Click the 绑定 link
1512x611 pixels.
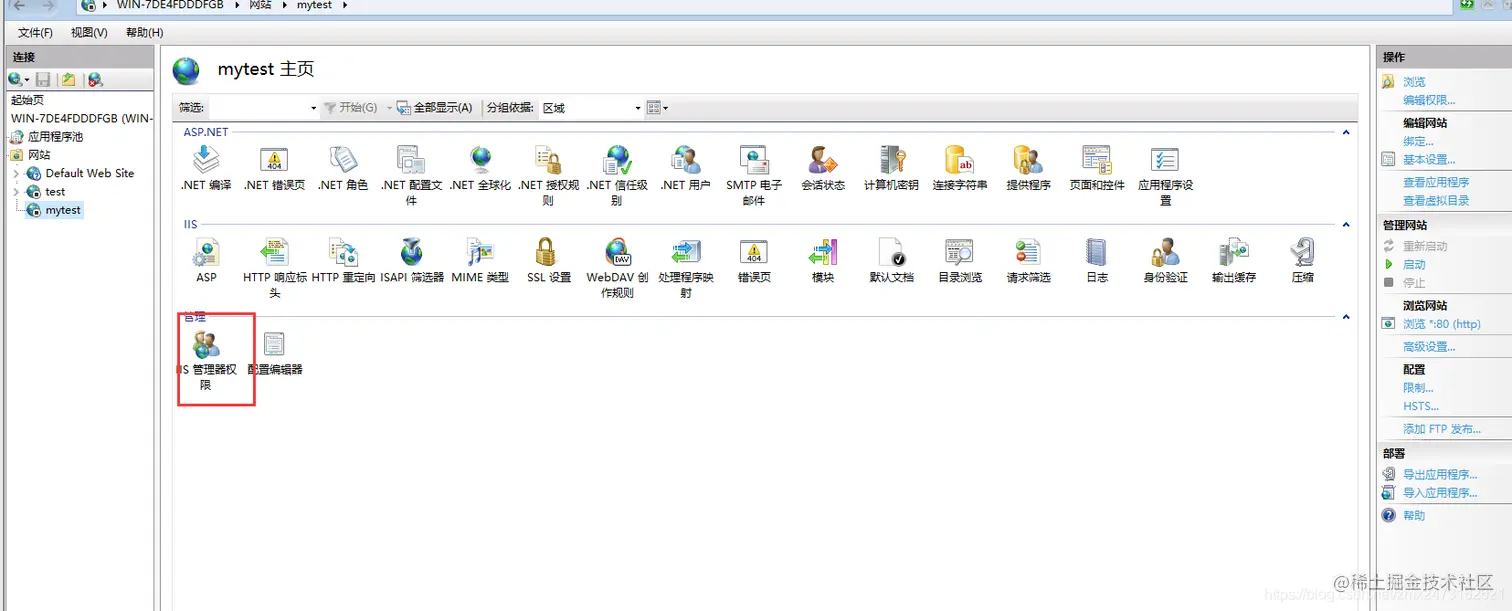(1418, 142)
